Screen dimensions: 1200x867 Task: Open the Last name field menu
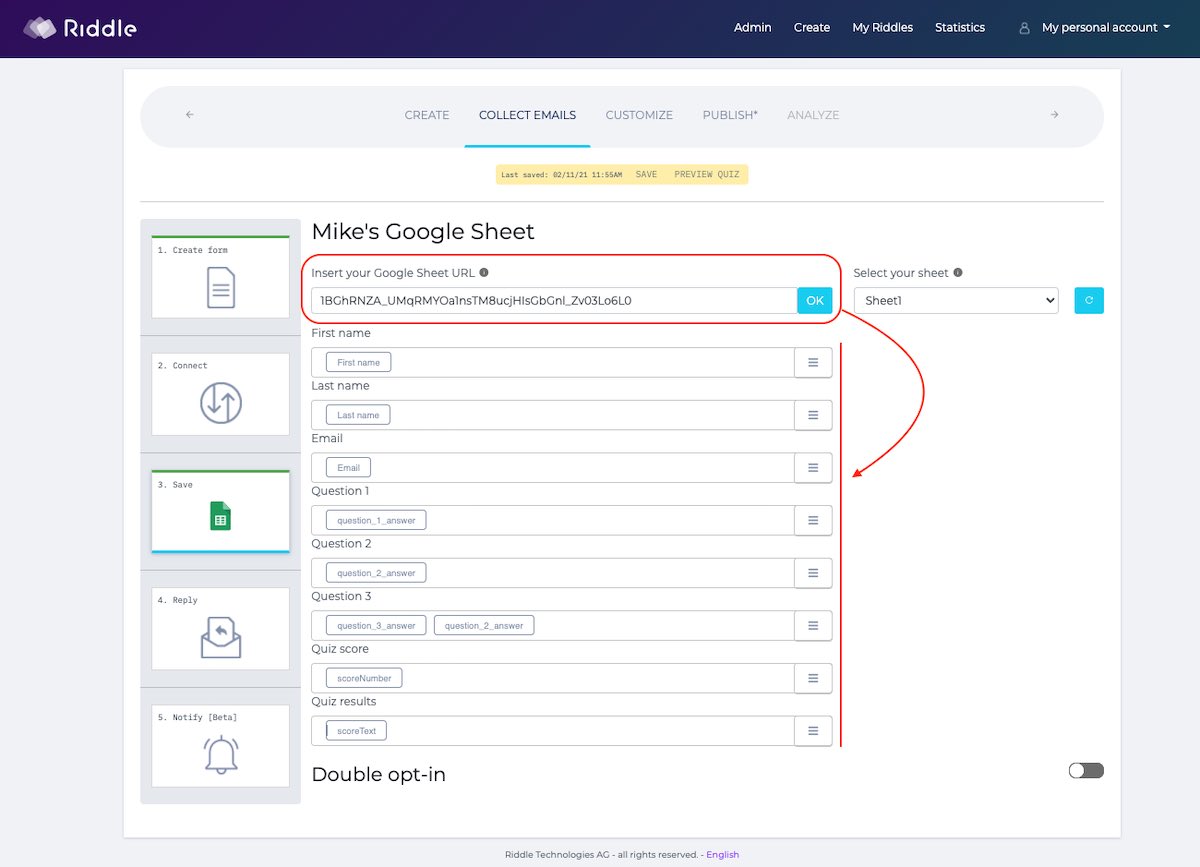click(813, 415)
